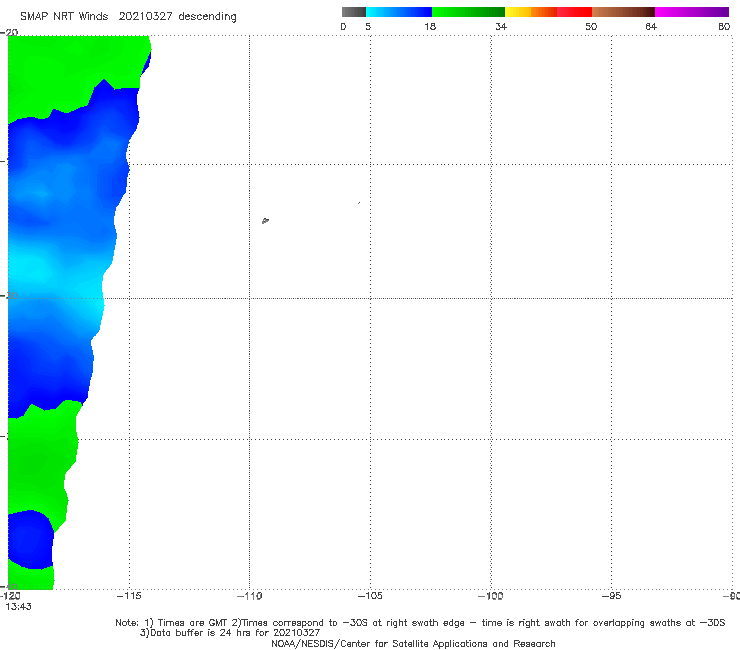The width and height of the screenshot is (740, 650).
Task: Click the note '3)Data buffer is 24 hrs for 20210327'
Action: (x=230, y=633)
